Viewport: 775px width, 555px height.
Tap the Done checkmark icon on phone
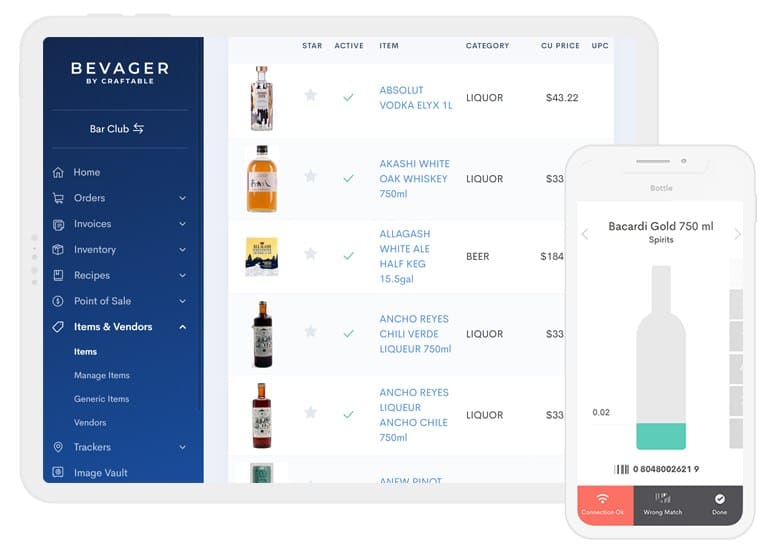[x=720, y=499]
